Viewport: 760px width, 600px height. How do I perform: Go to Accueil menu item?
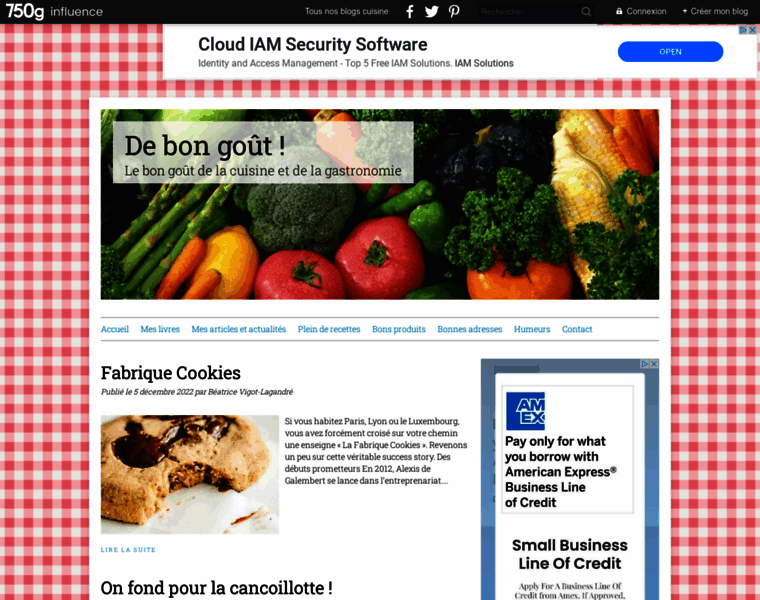tap(115, 329)
